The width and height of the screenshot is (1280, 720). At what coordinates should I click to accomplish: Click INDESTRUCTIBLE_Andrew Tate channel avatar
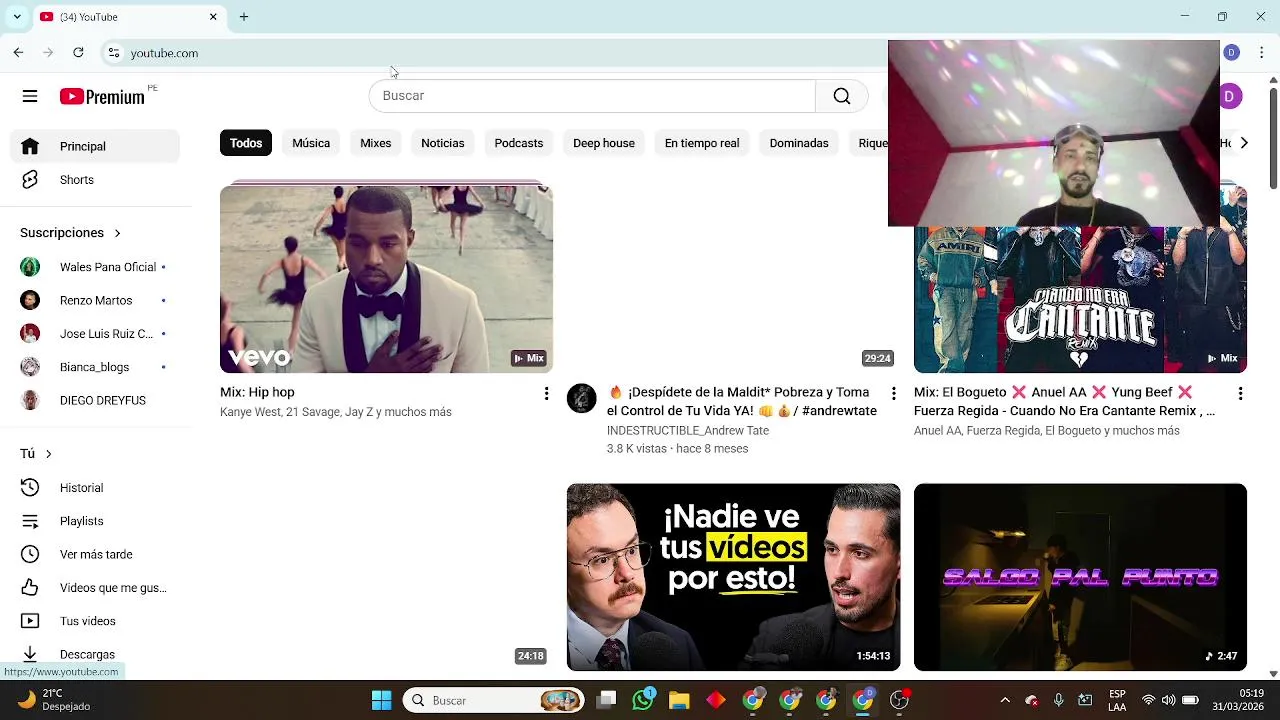582,398
